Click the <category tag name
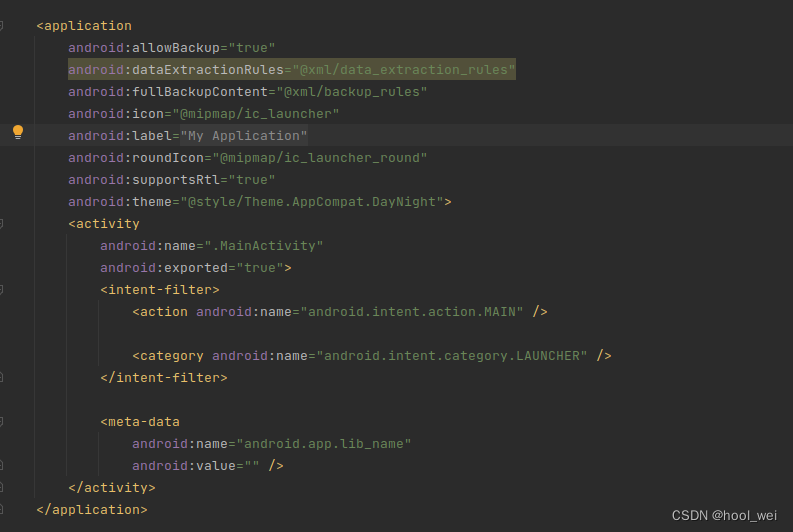Image resolution: width=793 pixels, height=532 pixels. [x=168, y=356]
